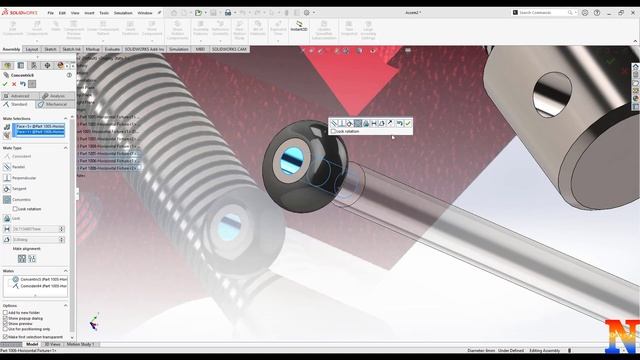The height and width of the screenshot is (360, 640).
Task: Open help for the Concentric mate
Action: (x=69, y=75)
